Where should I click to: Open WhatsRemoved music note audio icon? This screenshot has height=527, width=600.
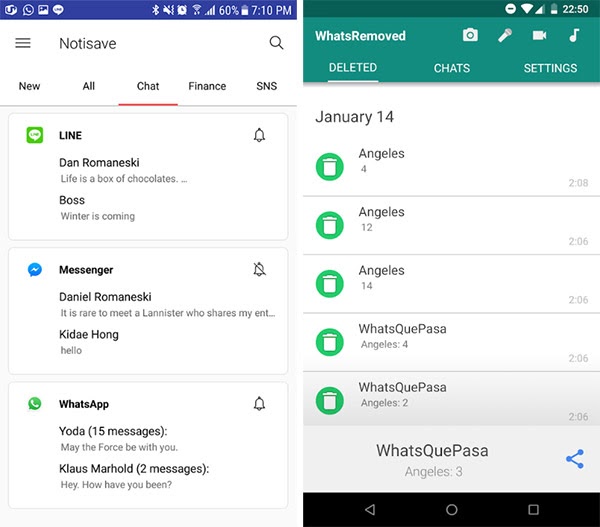574,35
